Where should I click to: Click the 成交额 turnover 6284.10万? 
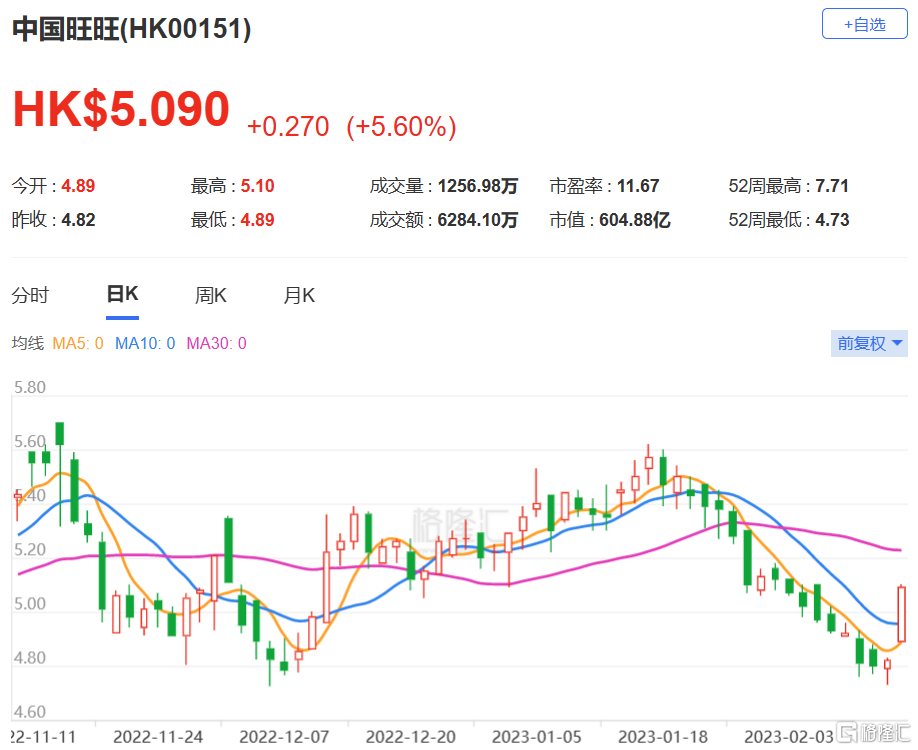coord(478,220)
